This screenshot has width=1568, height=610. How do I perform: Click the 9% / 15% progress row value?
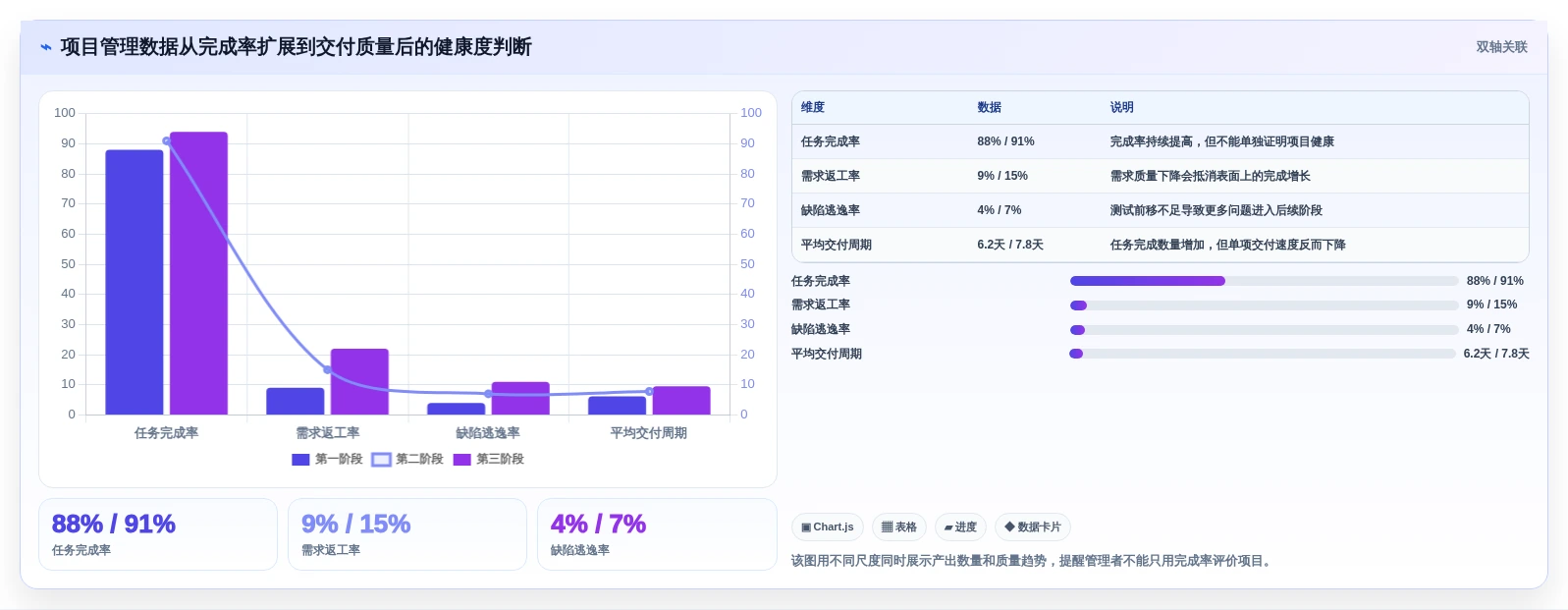click(x=1492, y=305)
